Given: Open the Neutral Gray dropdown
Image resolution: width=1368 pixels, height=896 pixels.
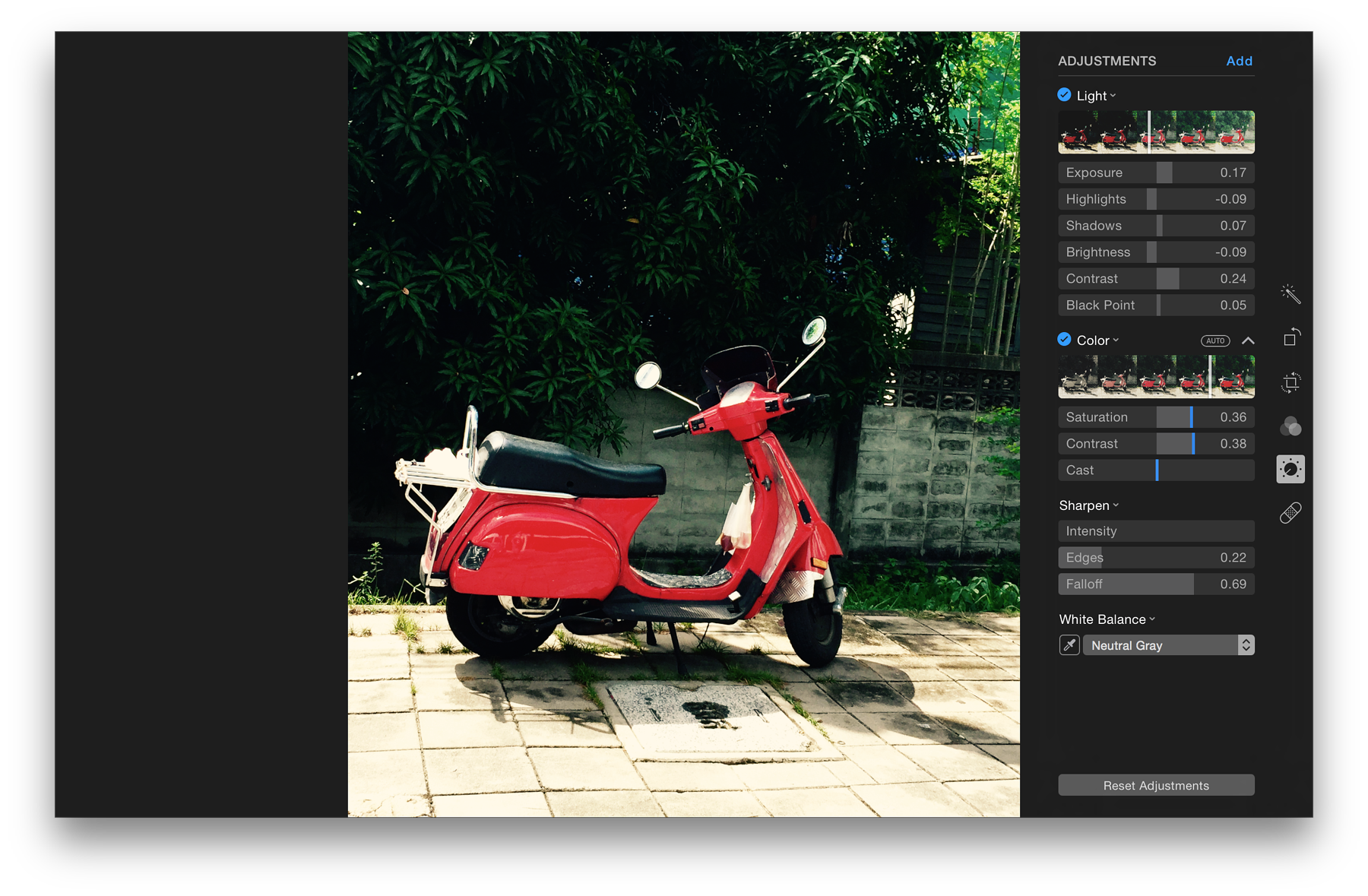Looking at the screenshot, I should [1168, 645].
